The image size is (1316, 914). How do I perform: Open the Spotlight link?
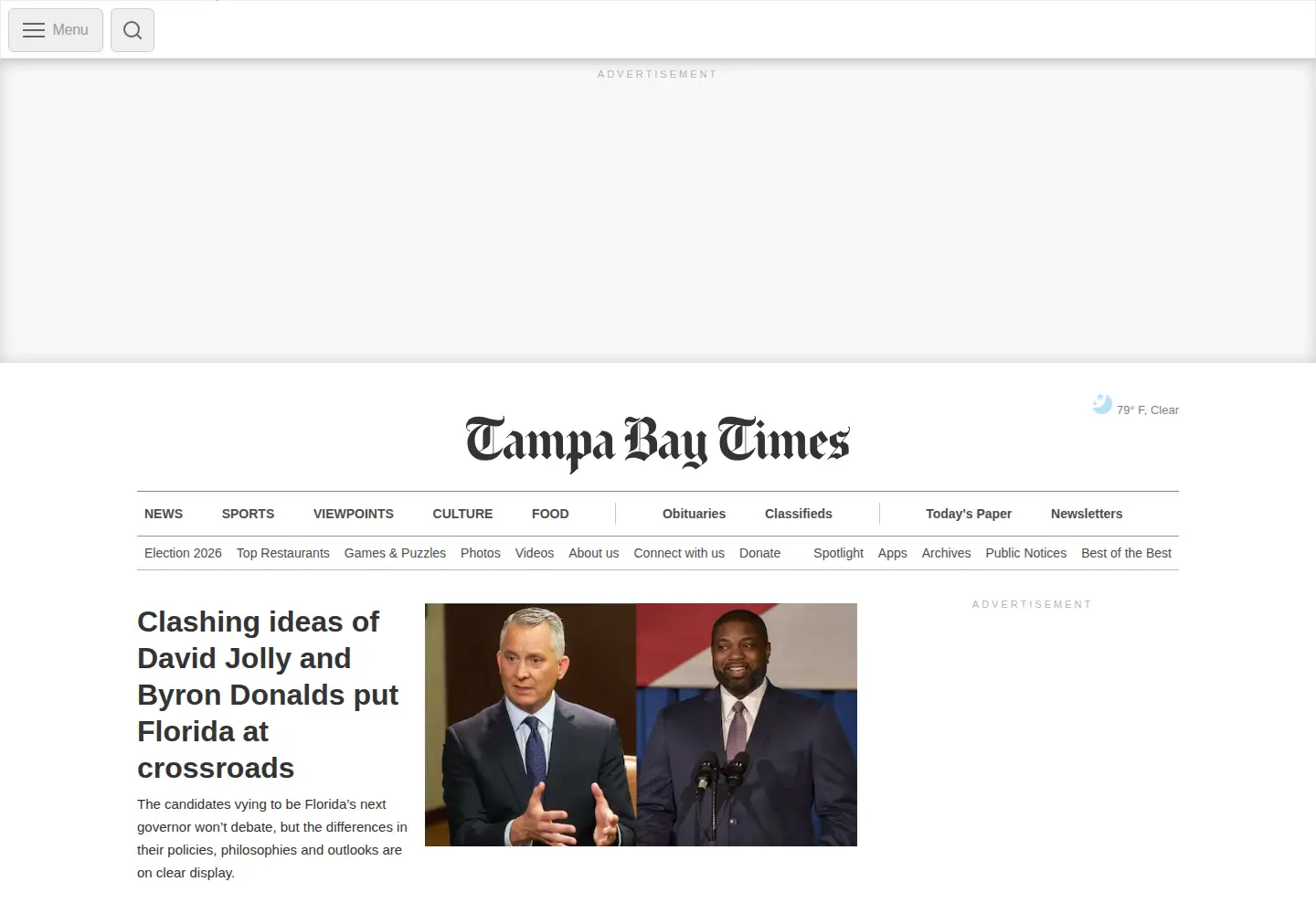click(838, 553)
